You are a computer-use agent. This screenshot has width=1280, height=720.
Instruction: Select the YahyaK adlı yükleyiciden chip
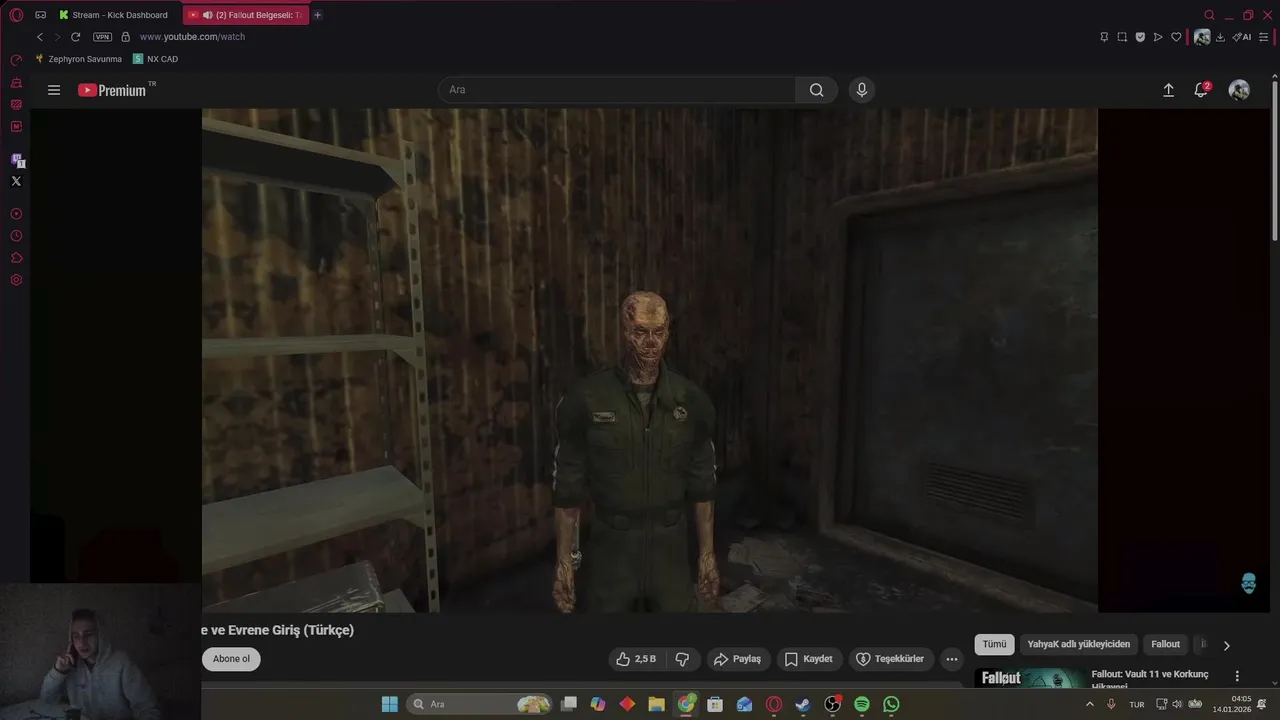point(1078,645)
